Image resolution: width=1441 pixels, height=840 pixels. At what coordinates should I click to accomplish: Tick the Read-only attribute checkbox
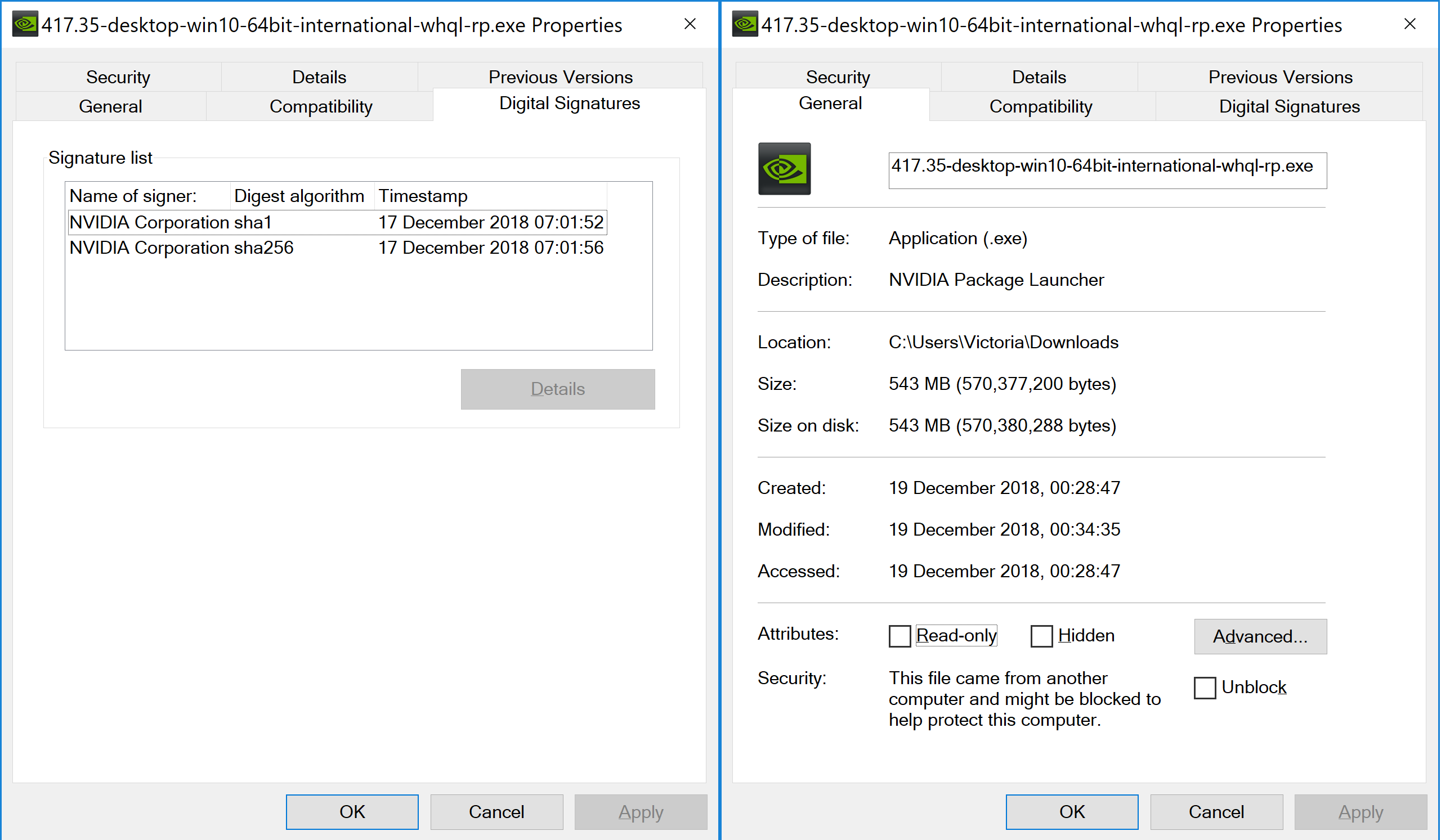[x=899, y=636]
